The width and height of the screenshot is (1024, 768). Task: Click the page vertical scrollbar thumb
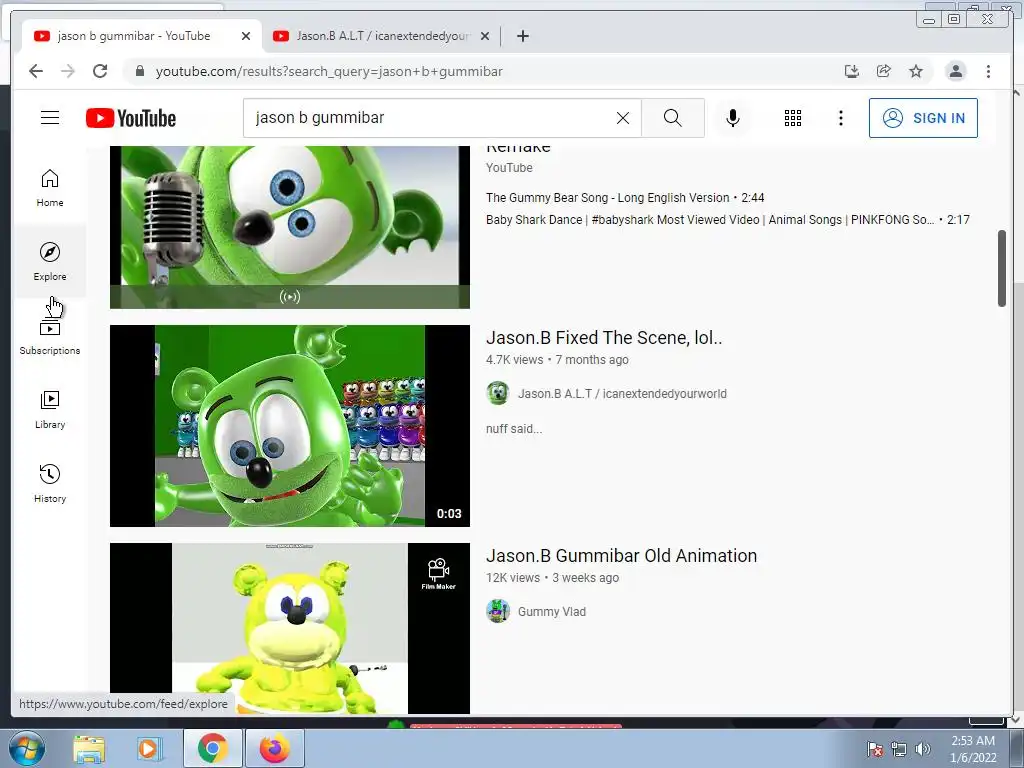click(x=1002, y=268)
